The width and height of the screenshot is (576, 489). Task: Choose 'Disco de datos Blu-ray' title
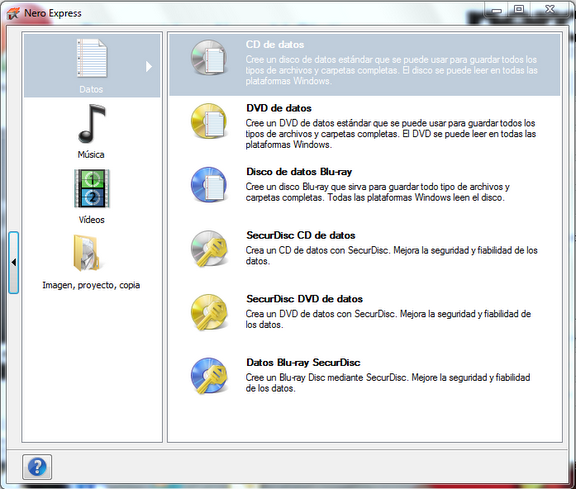299,172
